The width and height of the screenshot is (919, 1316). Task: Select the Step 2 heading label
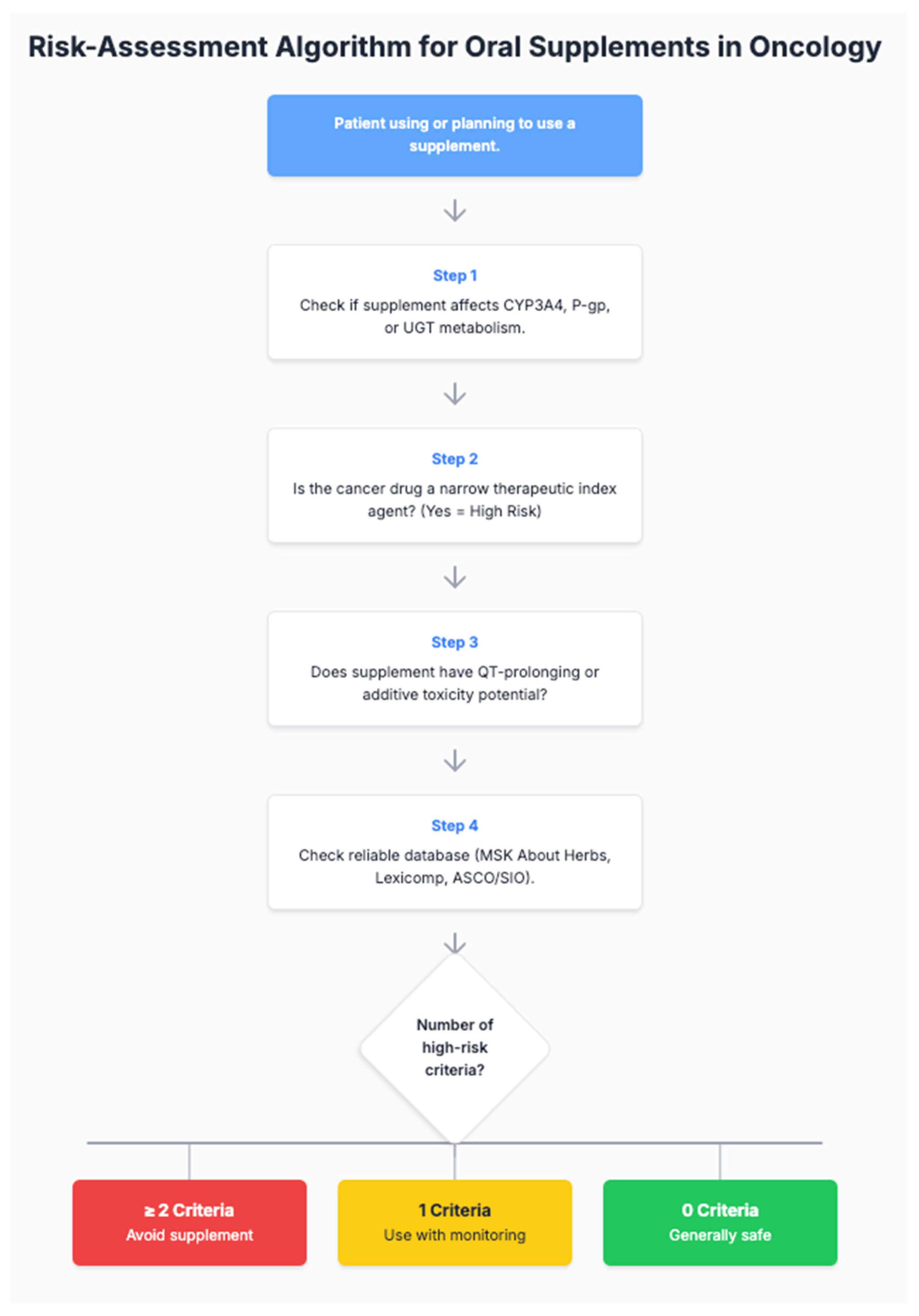point(455,459)
